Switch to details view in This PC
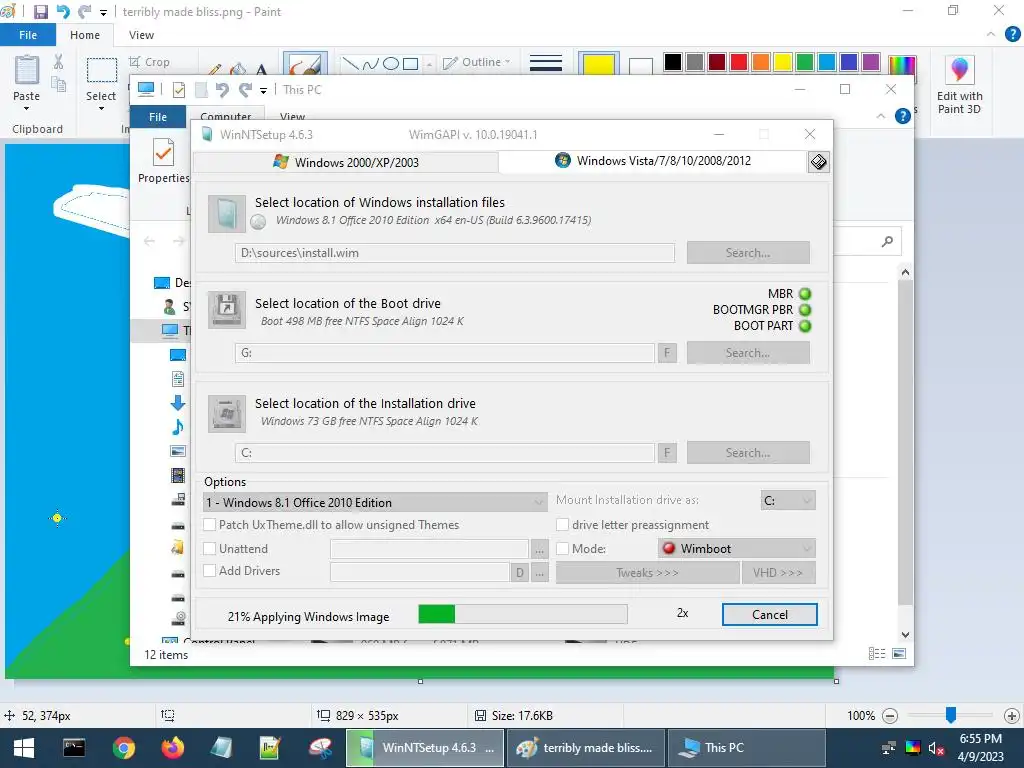Screen dimensions: 1024x768 coord(877,654)
